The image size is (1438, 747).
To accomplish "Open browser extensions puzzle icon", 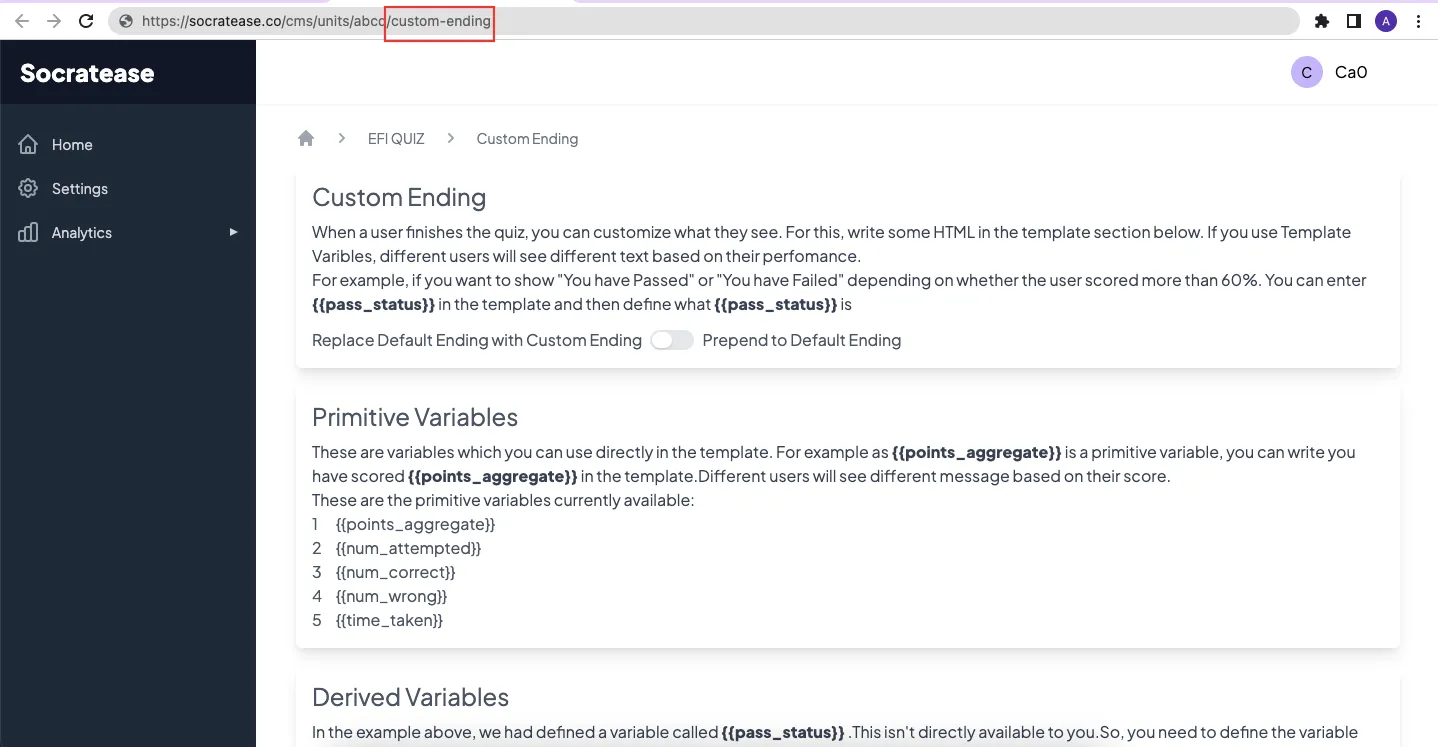I will 1322,21.
